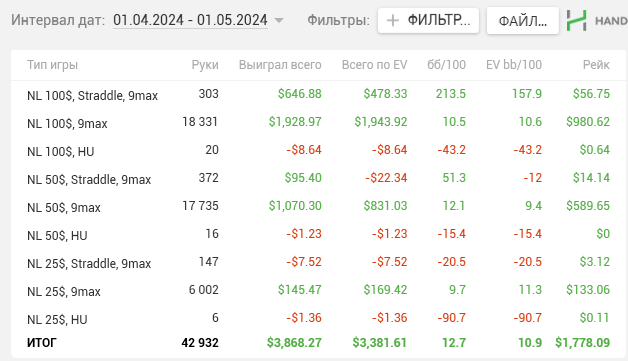This screenshot has height=361, width=628.
Task: Sort by the бб/100 column header
Action: point(446,65)
